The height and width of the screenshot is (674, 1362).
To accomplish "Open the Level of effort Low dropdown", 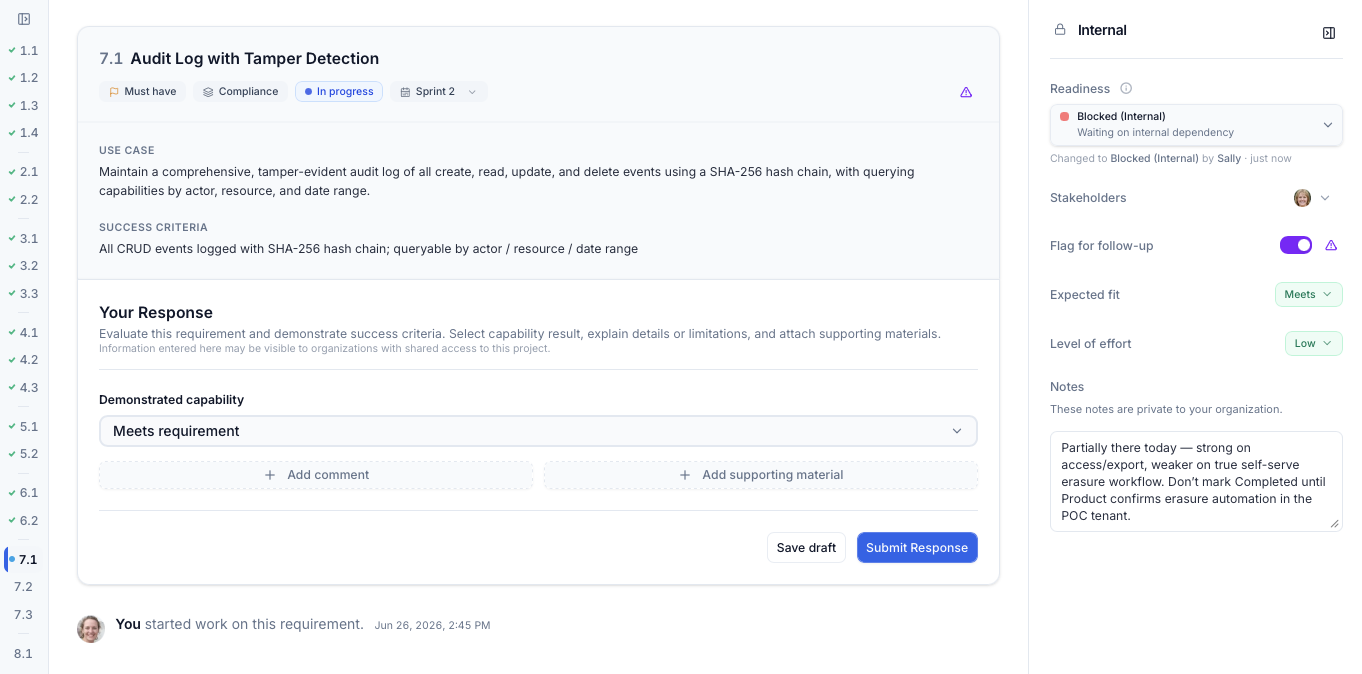I will click(x=1313, y=343).
